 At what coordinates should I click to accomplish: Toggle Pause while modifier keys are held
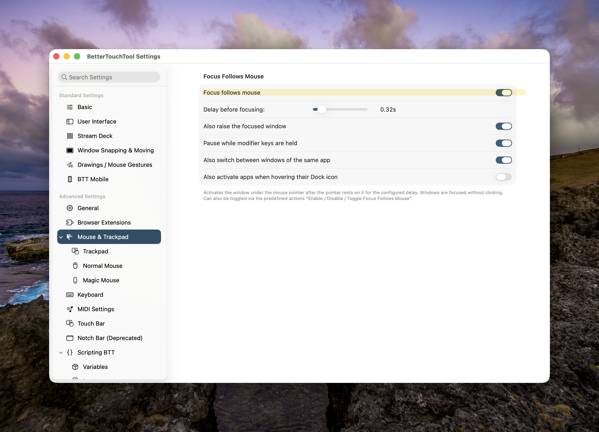point(503,143)
